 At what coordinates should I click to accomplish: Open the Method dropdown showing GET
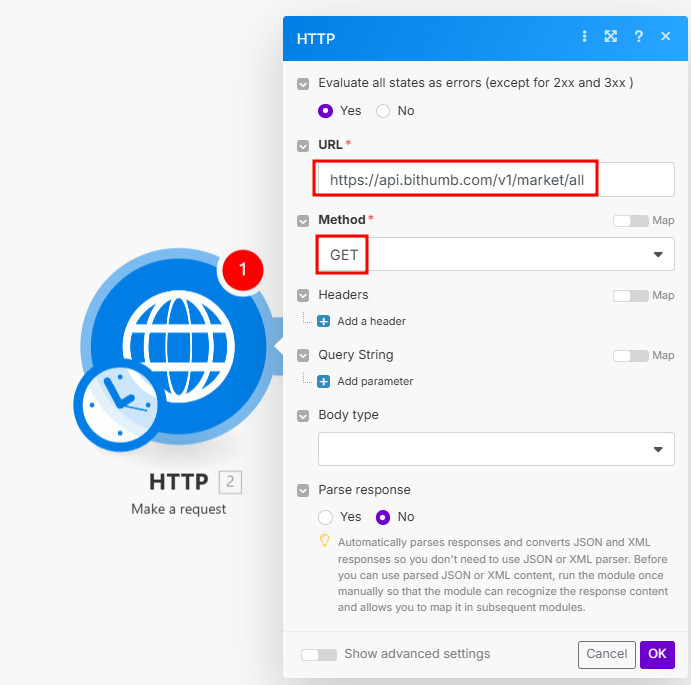pyautogui.click(x=496, y=255)
